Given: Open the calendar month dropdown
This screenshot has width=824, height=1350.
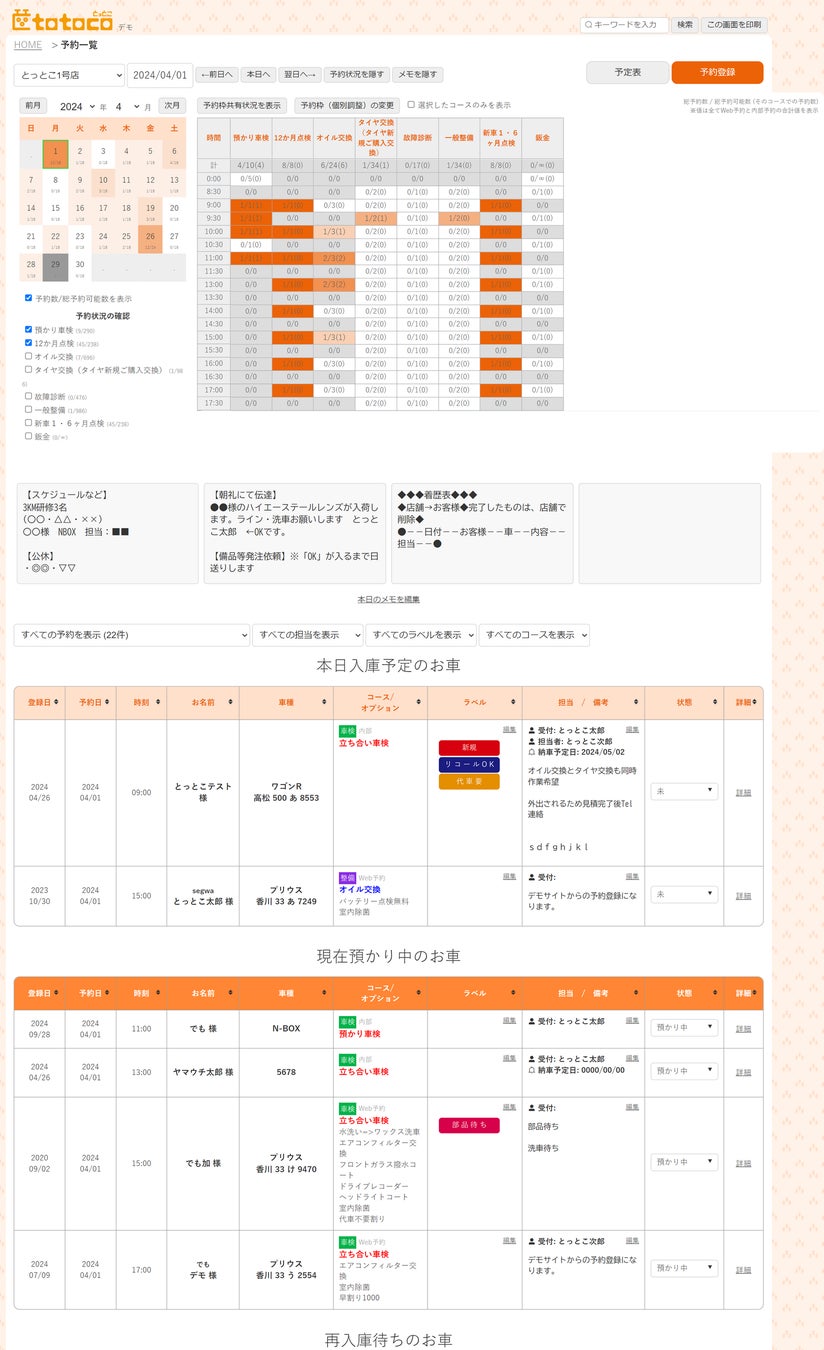Looking at the screenshot, I should tap(126, 106).
